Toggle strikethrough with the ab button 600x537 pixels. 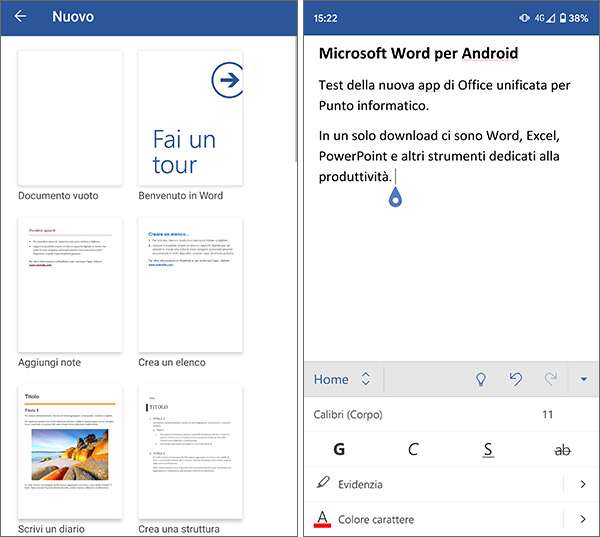(x=562, y=450)
